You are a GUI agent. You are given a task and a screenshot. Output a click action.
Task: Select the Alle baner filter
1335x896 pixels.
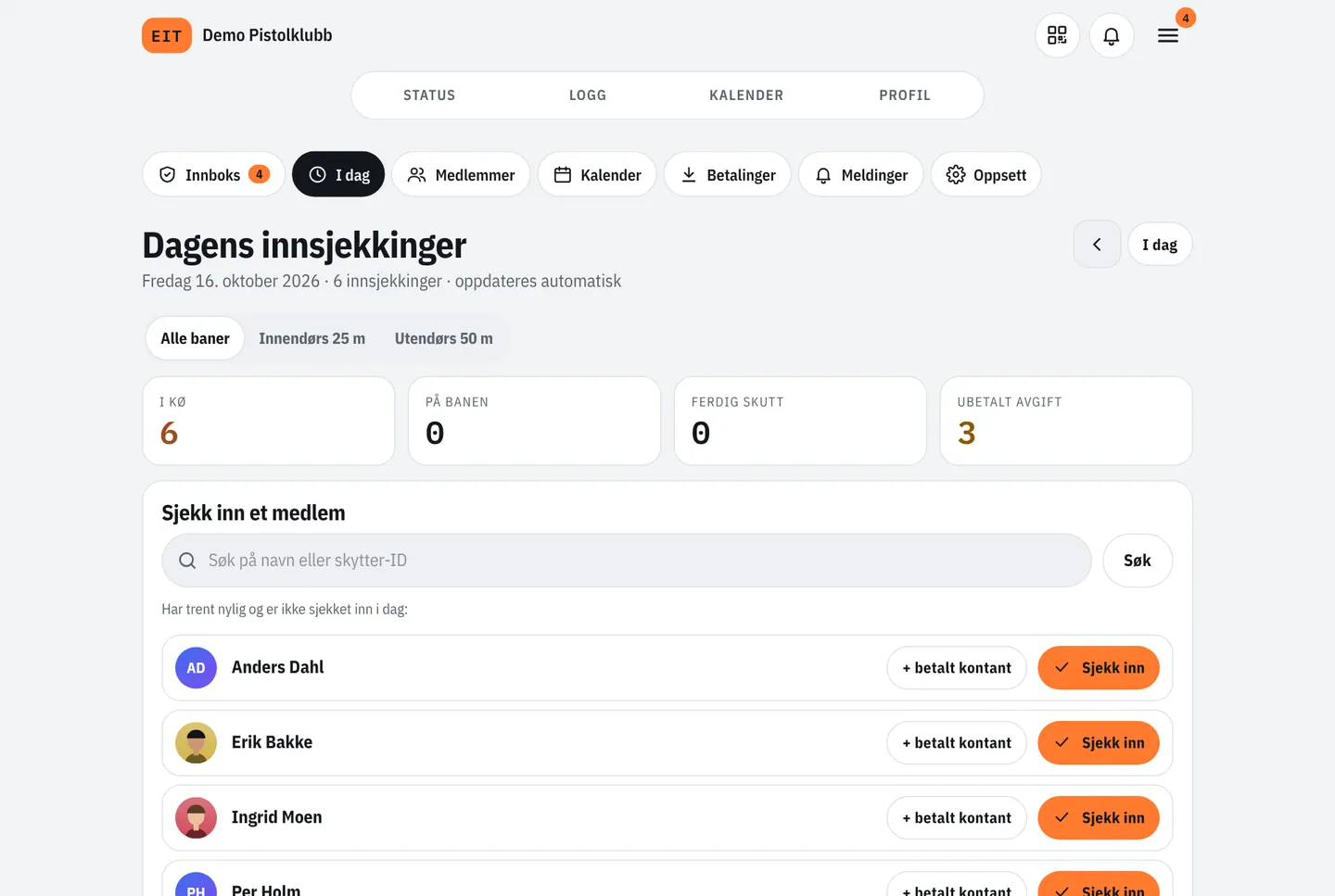click(x=195, y=338)
